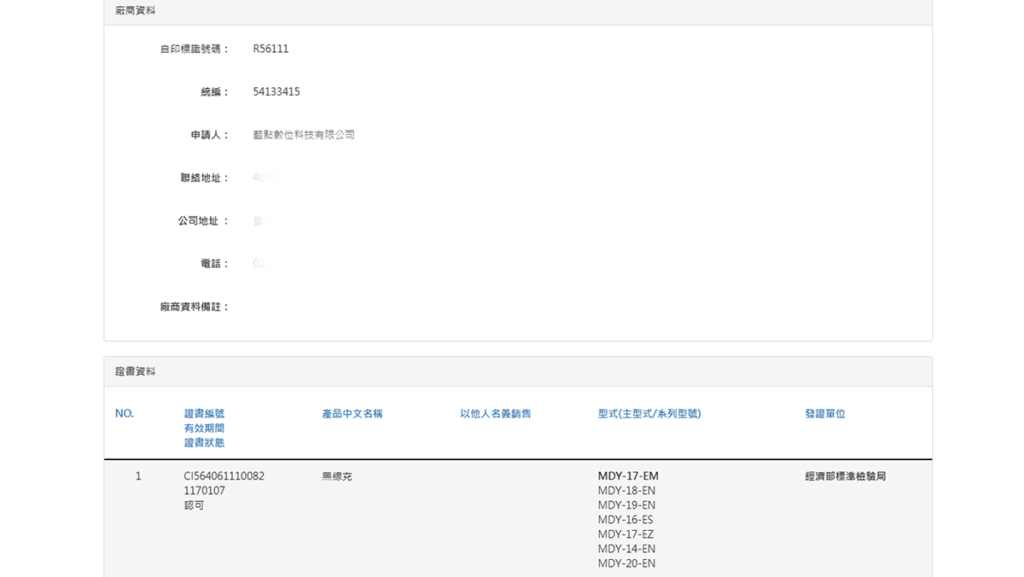Select main model MDY-17-EM
The width and height of the screenshot is (1024, 577).
coord(628,477)
